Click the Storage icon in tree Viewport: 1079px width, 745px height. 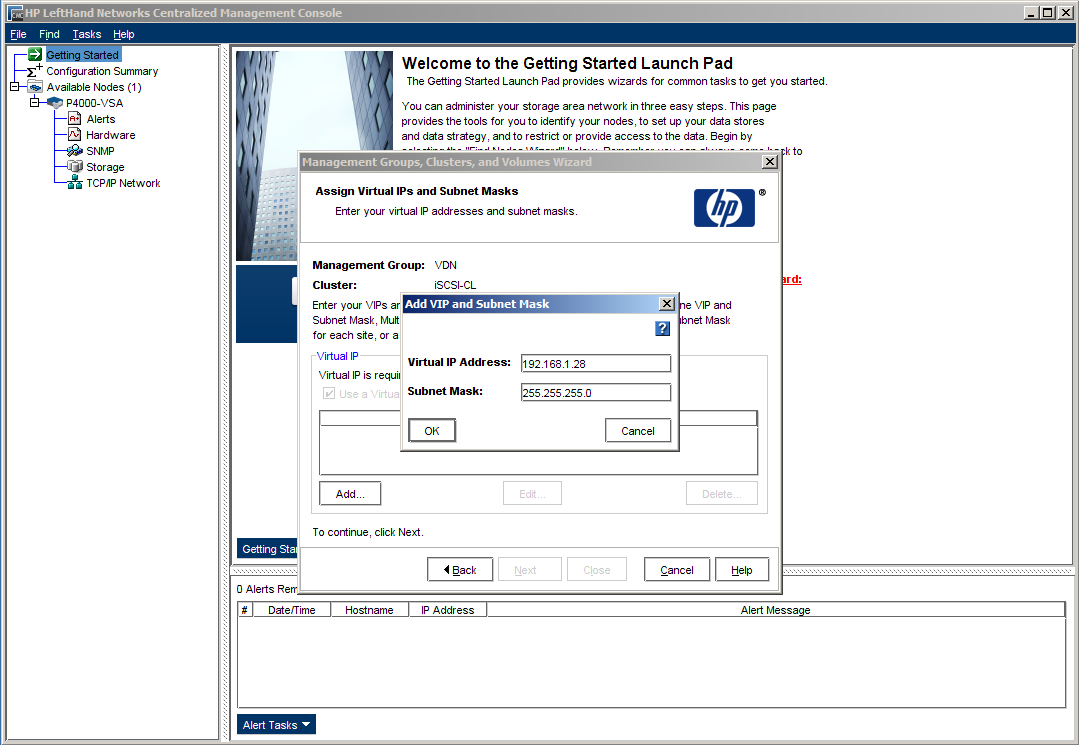(x=74, y=167)
